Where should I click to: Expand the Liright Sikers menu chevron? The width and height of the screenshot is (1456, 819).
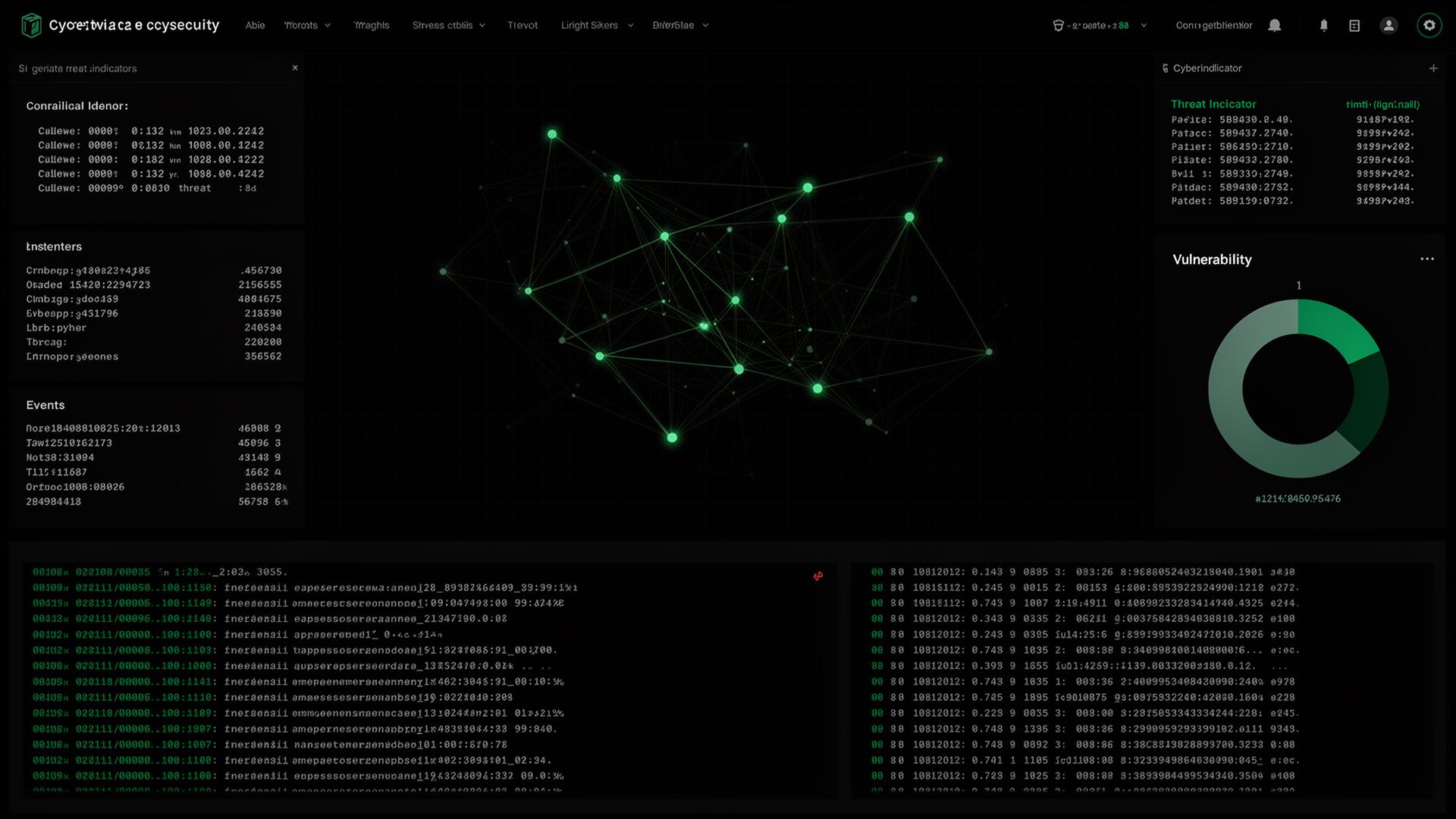630,25
